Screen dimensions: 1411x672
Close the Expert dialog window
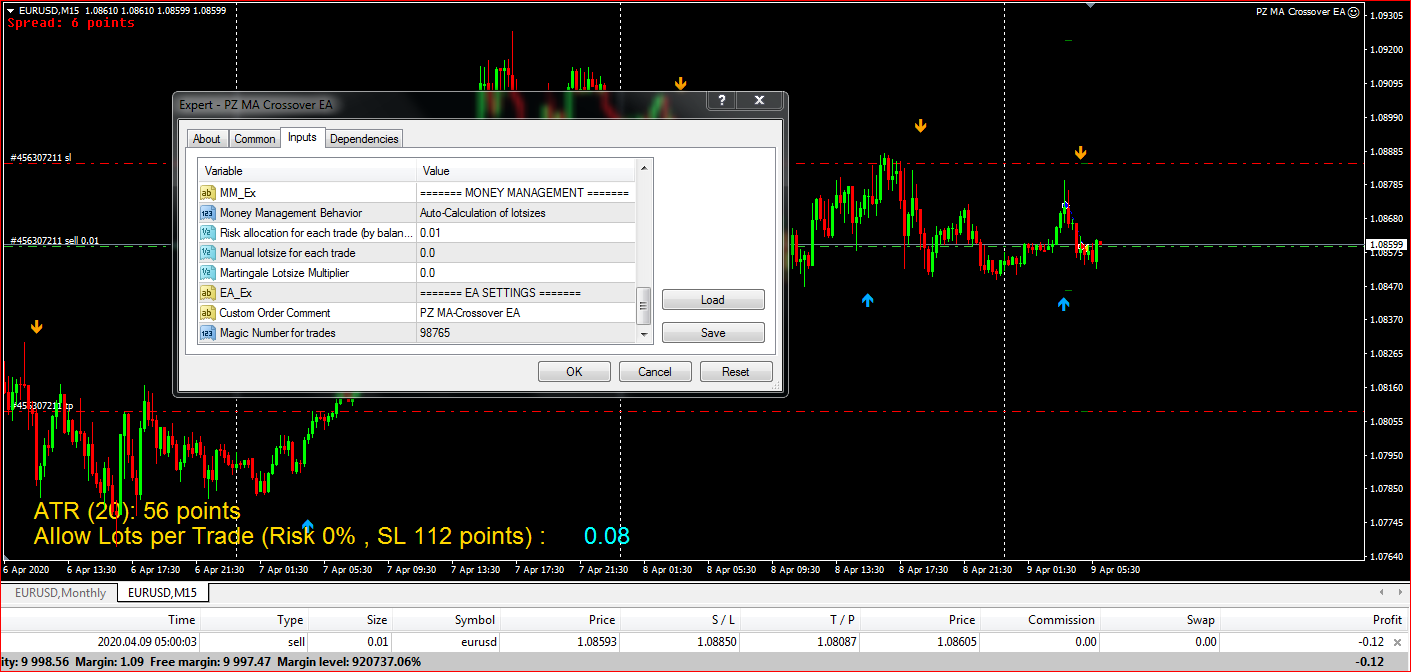coord(759,100)
